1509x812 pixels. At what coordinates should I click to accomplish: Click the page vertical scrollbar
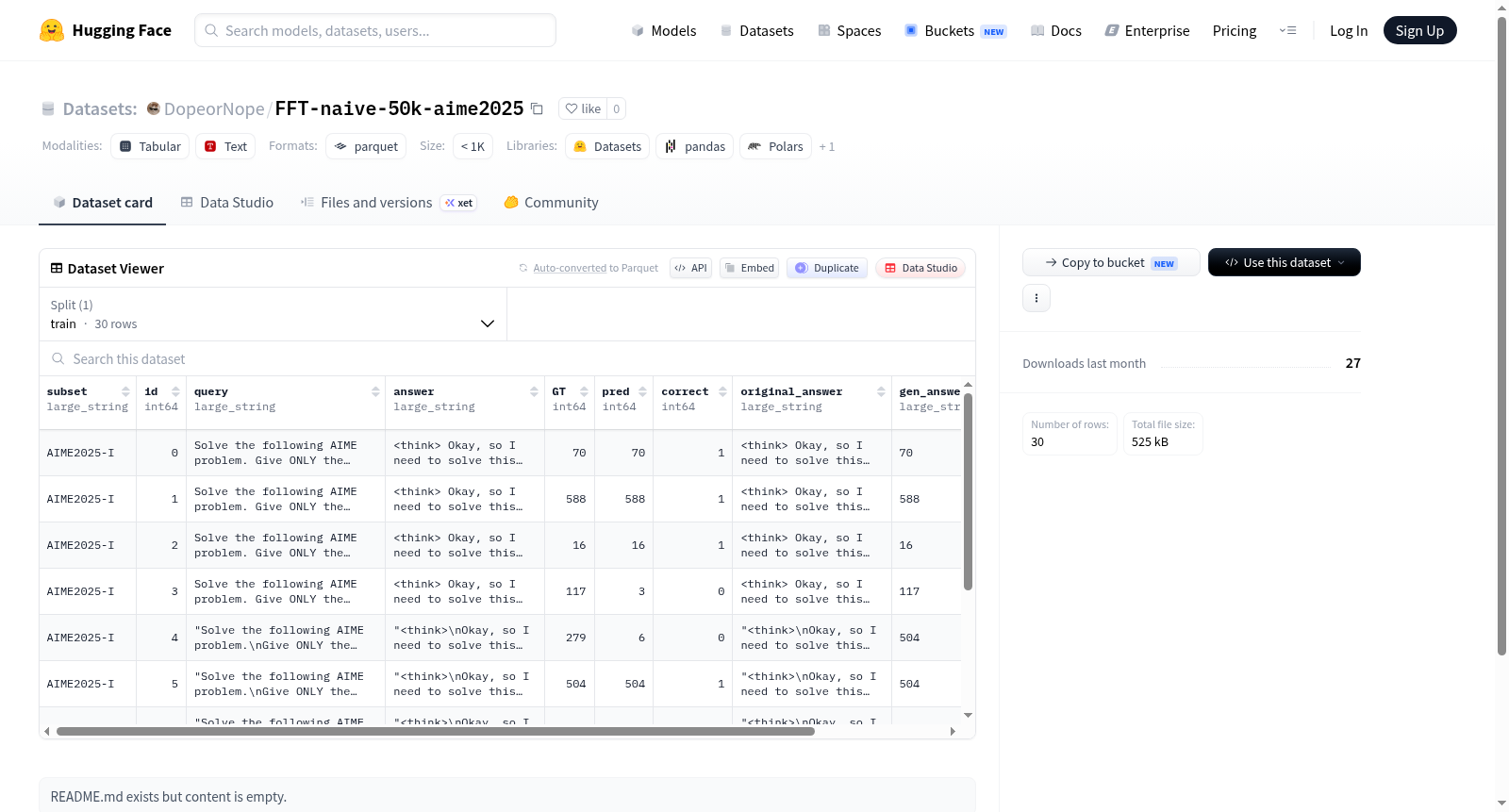(1501, 335)
